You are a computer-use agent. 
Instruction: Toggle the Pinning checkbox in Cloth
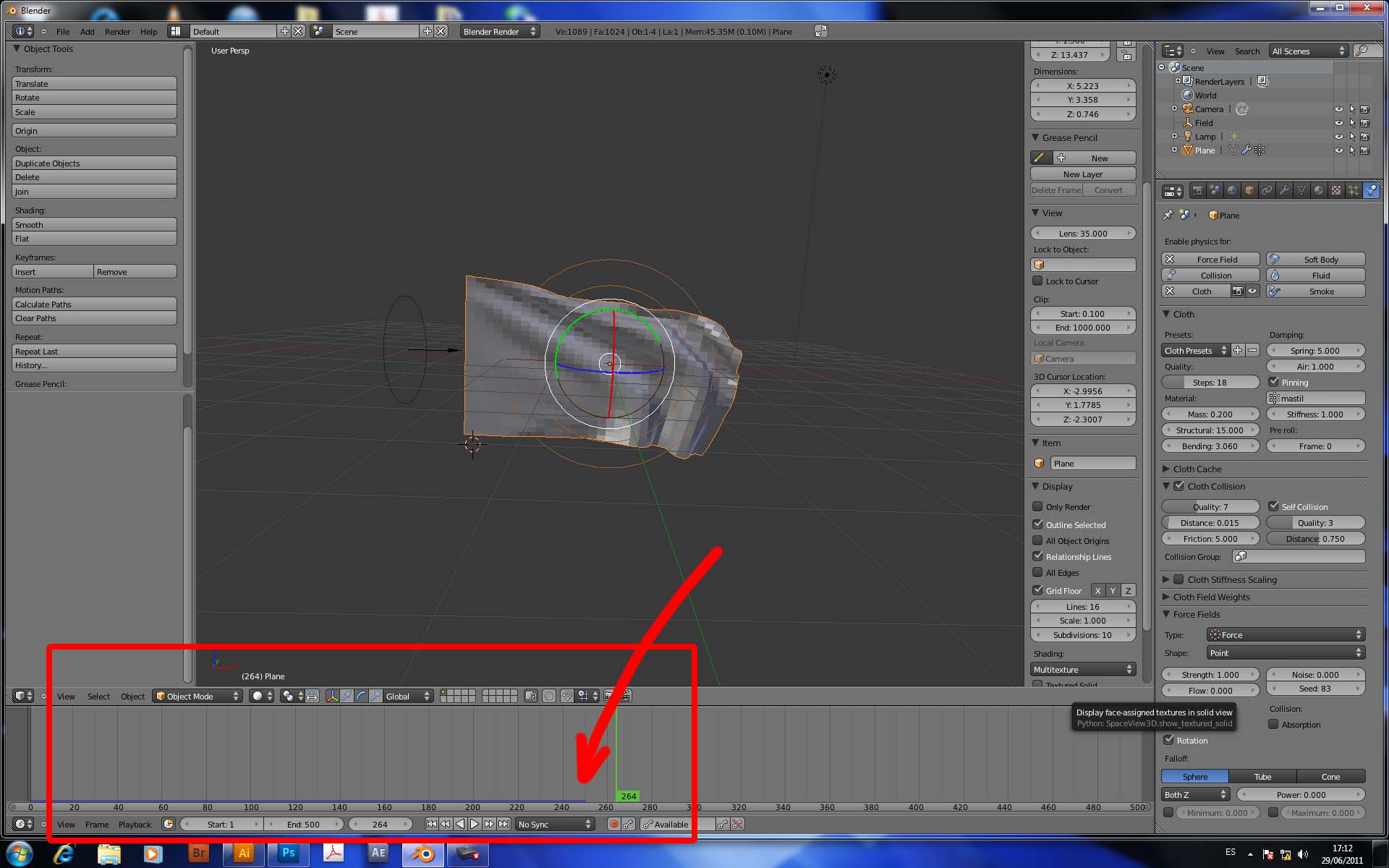(1274, 382)
